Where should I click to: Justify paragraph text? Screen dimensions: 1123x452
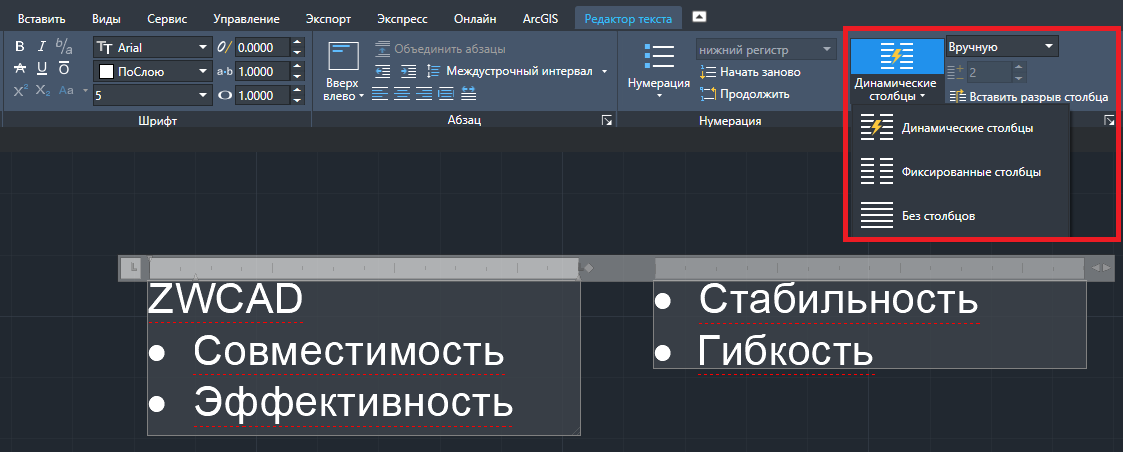point(446,93)
